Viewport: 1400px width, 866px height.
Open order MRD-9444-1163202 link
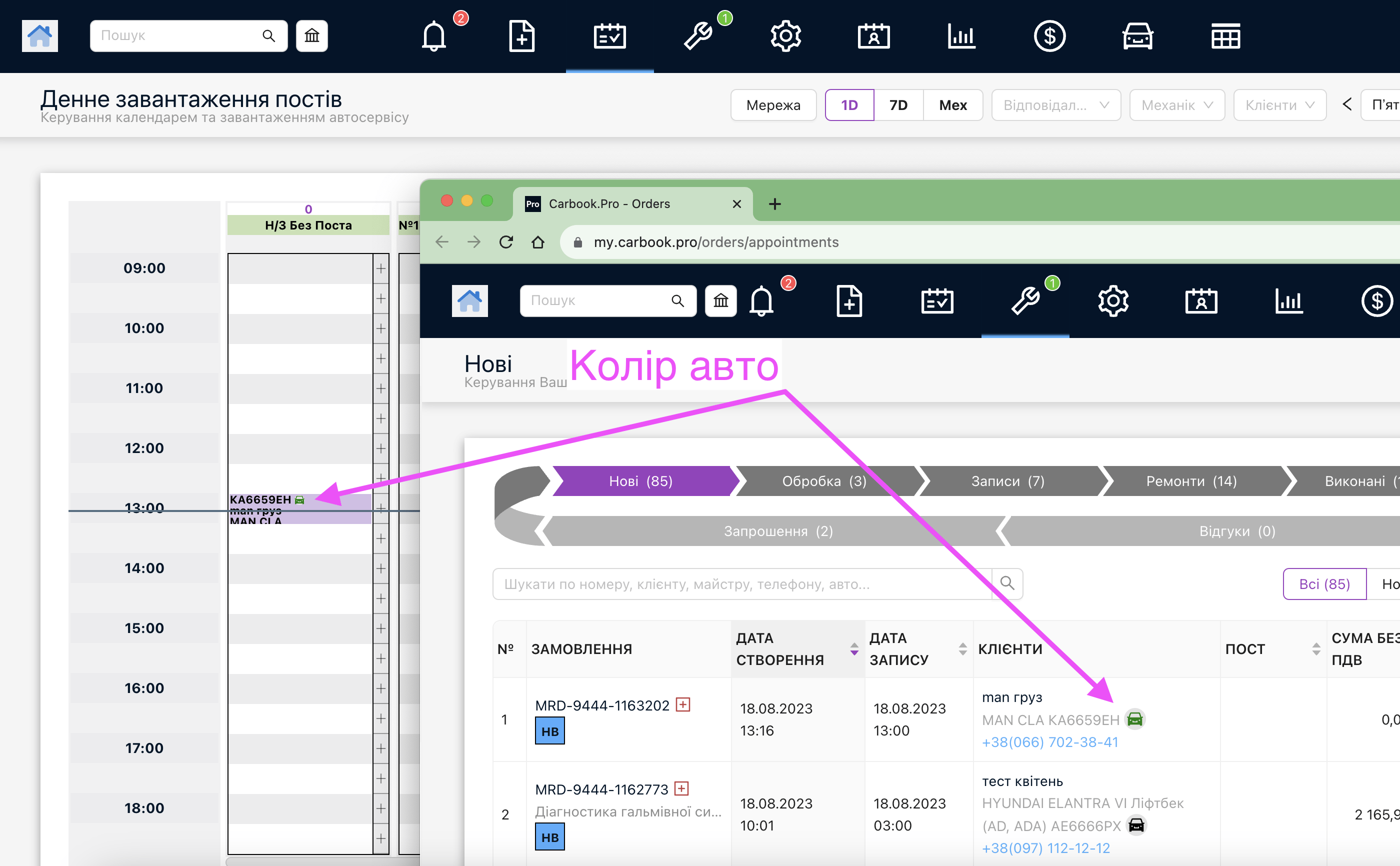[x=602, y=705]
